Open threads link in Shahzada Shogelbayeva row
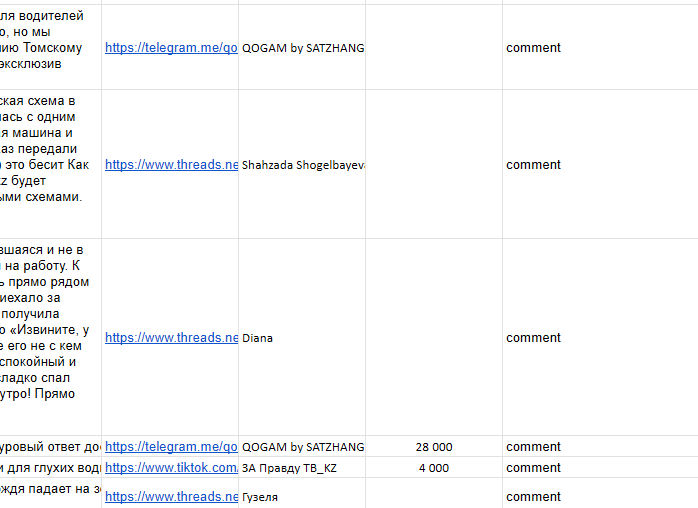The image size is (698, 508). click(171, 165)
